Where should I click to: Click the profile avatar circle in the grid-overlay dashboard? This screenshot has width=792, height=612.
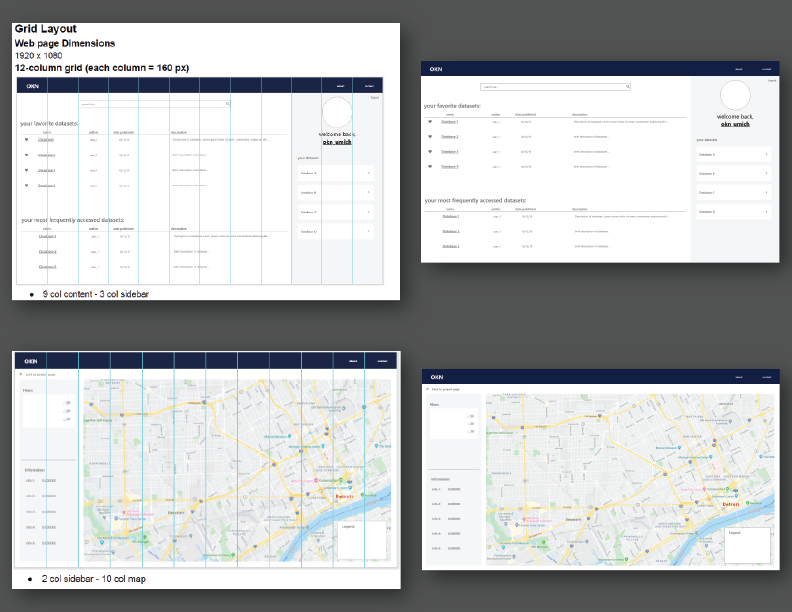337,112
